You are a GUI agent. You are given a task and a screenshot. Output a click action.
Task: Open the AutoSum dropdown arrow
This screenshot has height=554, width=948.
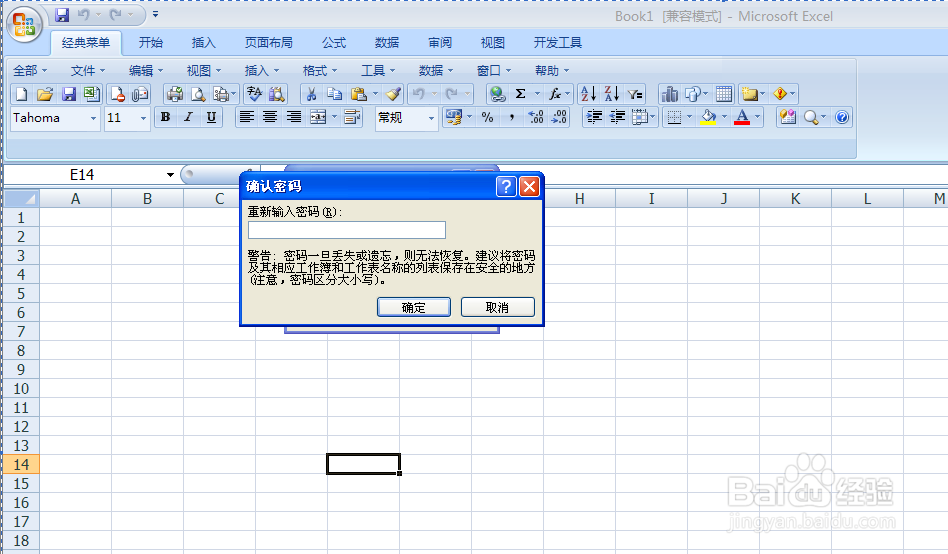(x=536, y=94)
